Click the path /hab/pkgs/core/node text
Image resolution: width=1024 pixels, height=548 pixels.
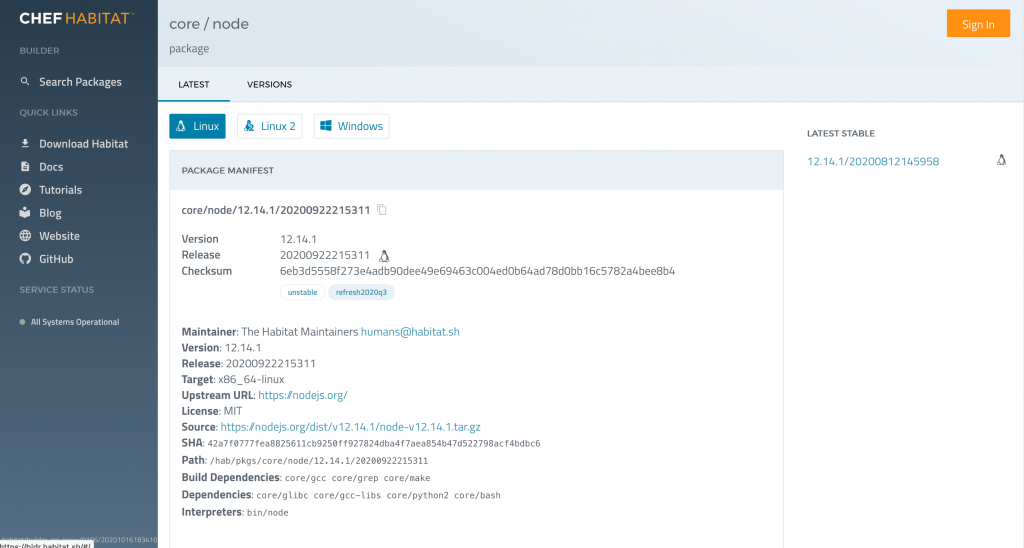coord(319,460)
